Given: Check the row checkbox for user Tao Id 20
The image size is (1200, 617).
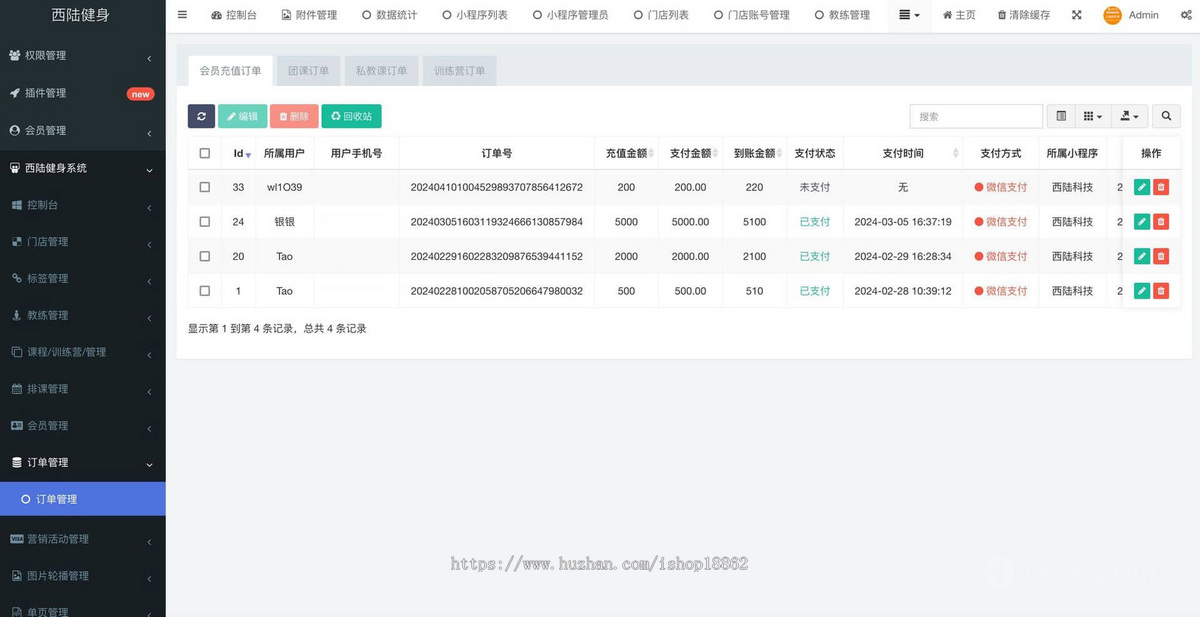Looking at the screenshot, I should coord(205,256).
